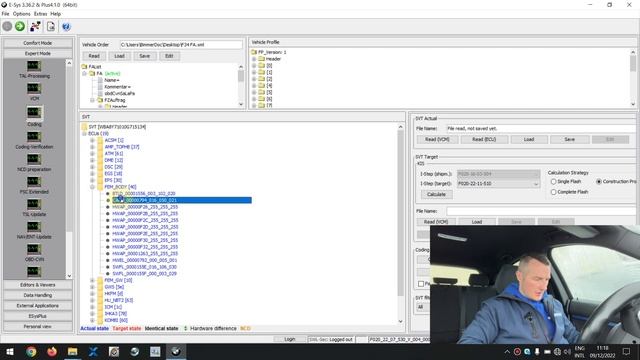Open the NAV/ENT Update module icon
This screenshot has height=360, width=640.
click(x=34, y=226)
